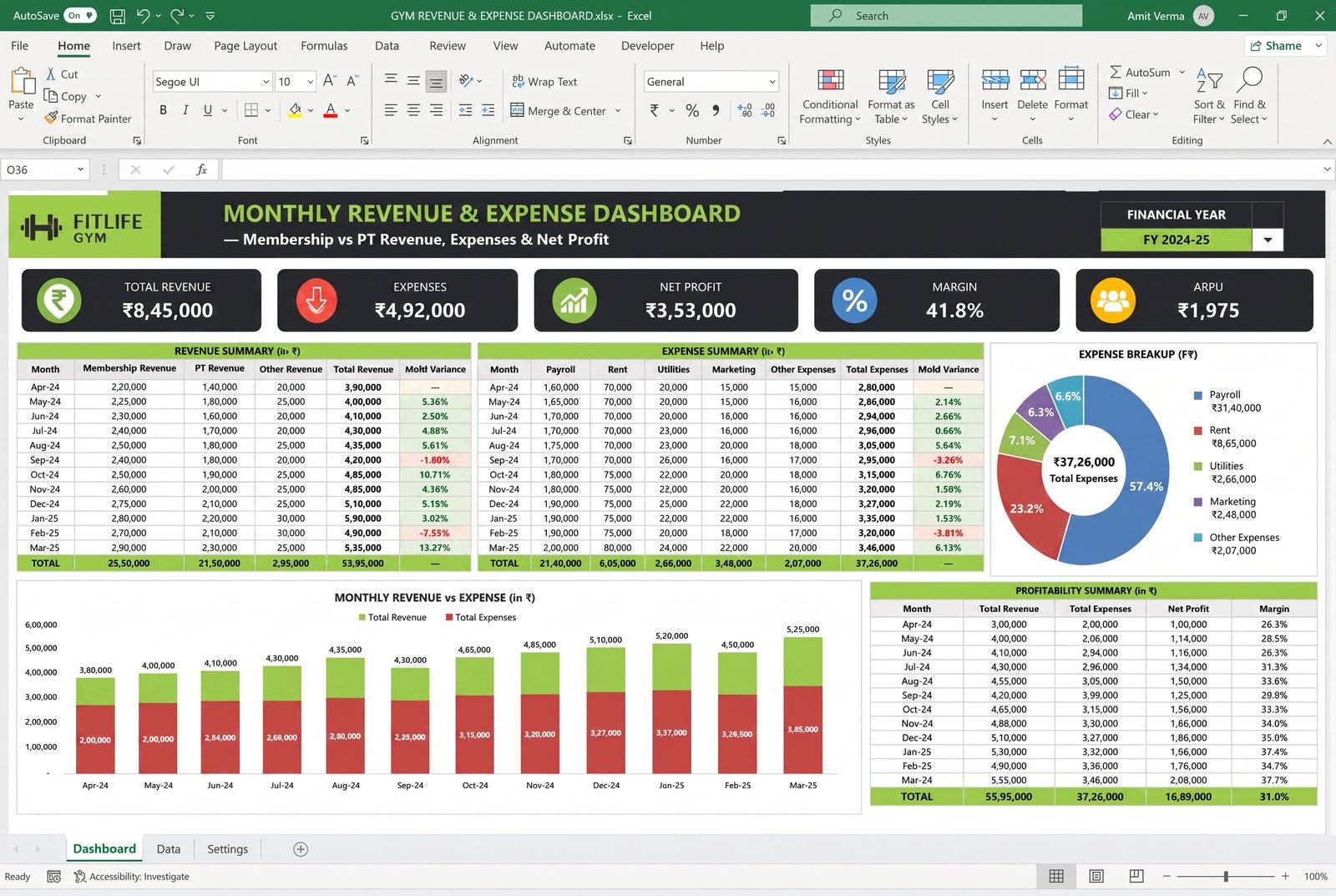Toggle align right for text
1336x896 pixels.
click(x=436, y=110)
